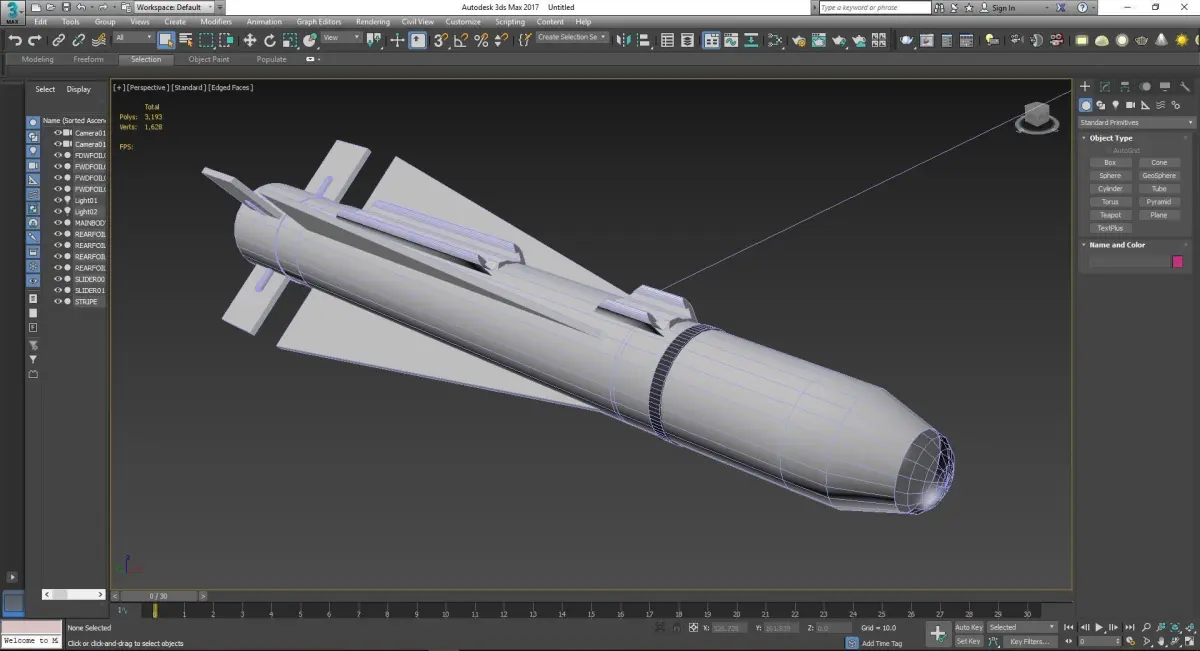Open the reference coordinate View dropdown
1200x651 pixels.
point(341,38)
